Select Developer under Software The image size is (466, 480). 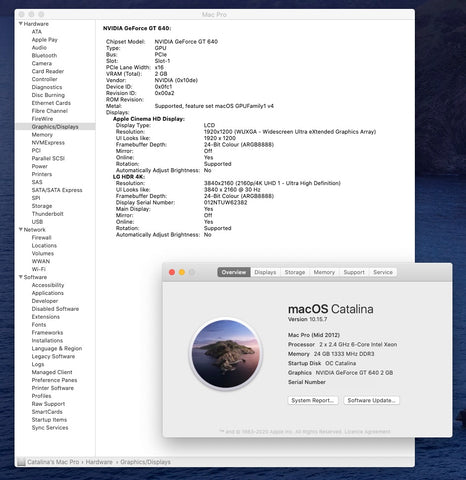click(x=45, y=301)
